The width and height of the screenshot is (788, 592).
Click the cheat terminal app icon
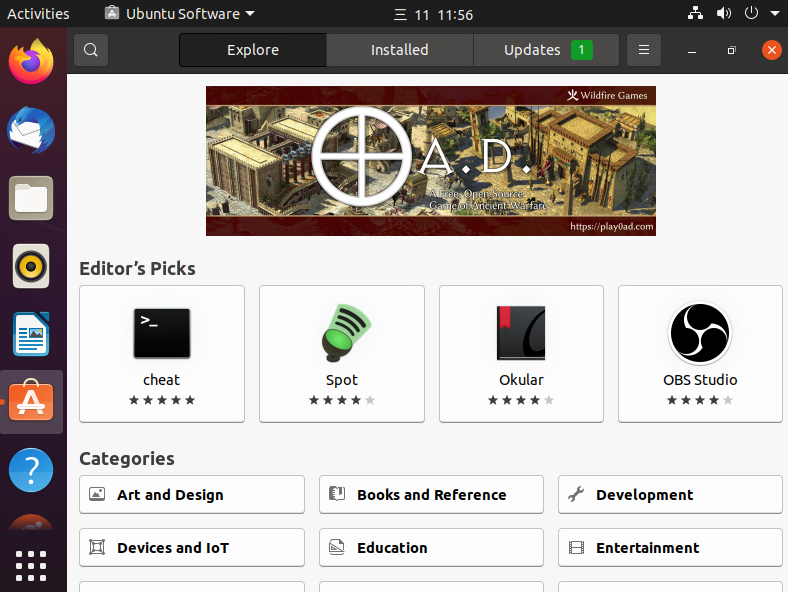point(162,333)
